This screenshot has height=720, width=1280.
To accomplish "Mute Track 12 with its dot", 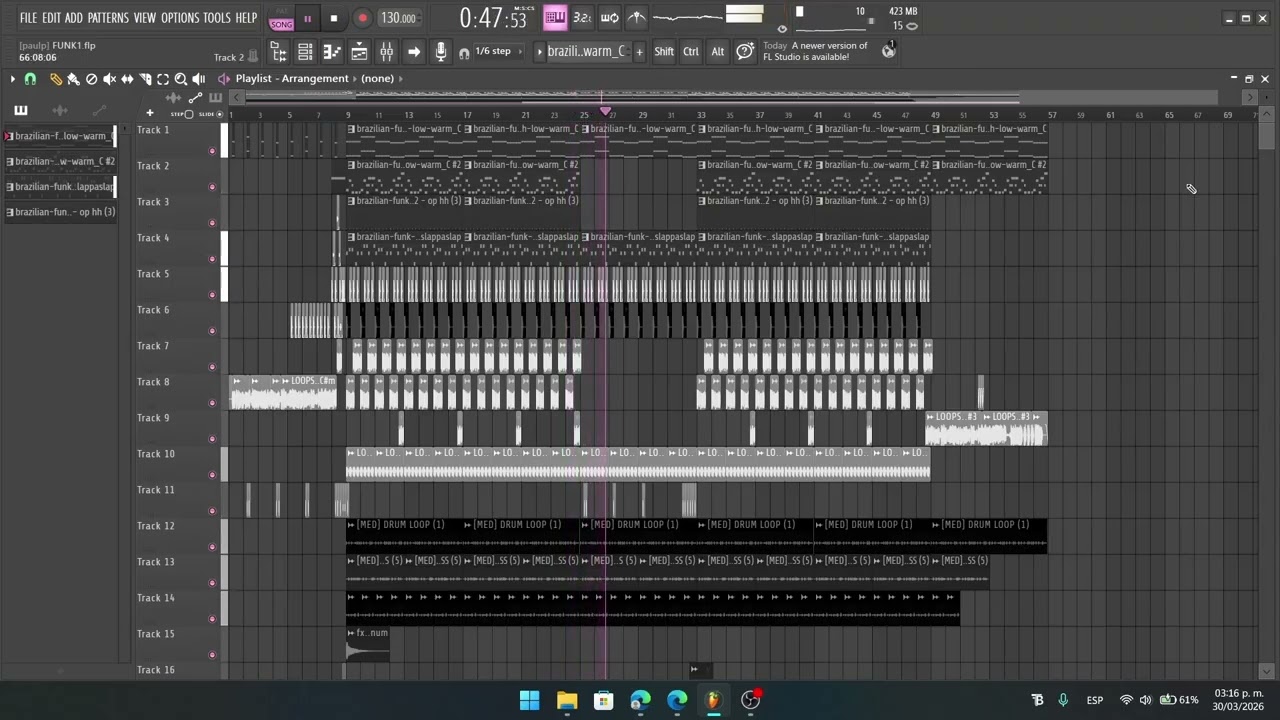I will (x=211, y=547).
